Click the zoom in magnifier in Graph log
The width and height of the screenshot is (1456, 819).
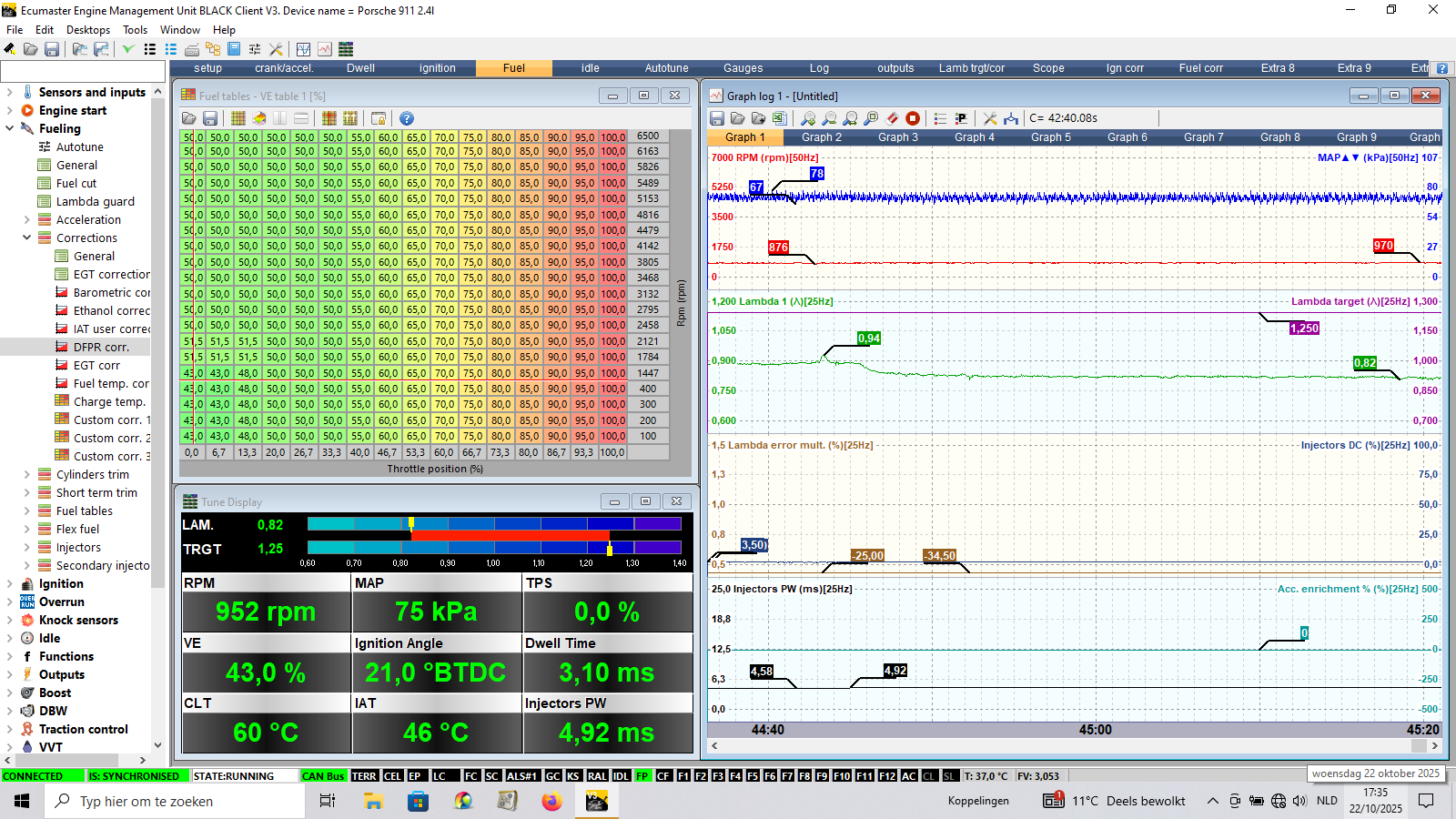click(808, 118)
